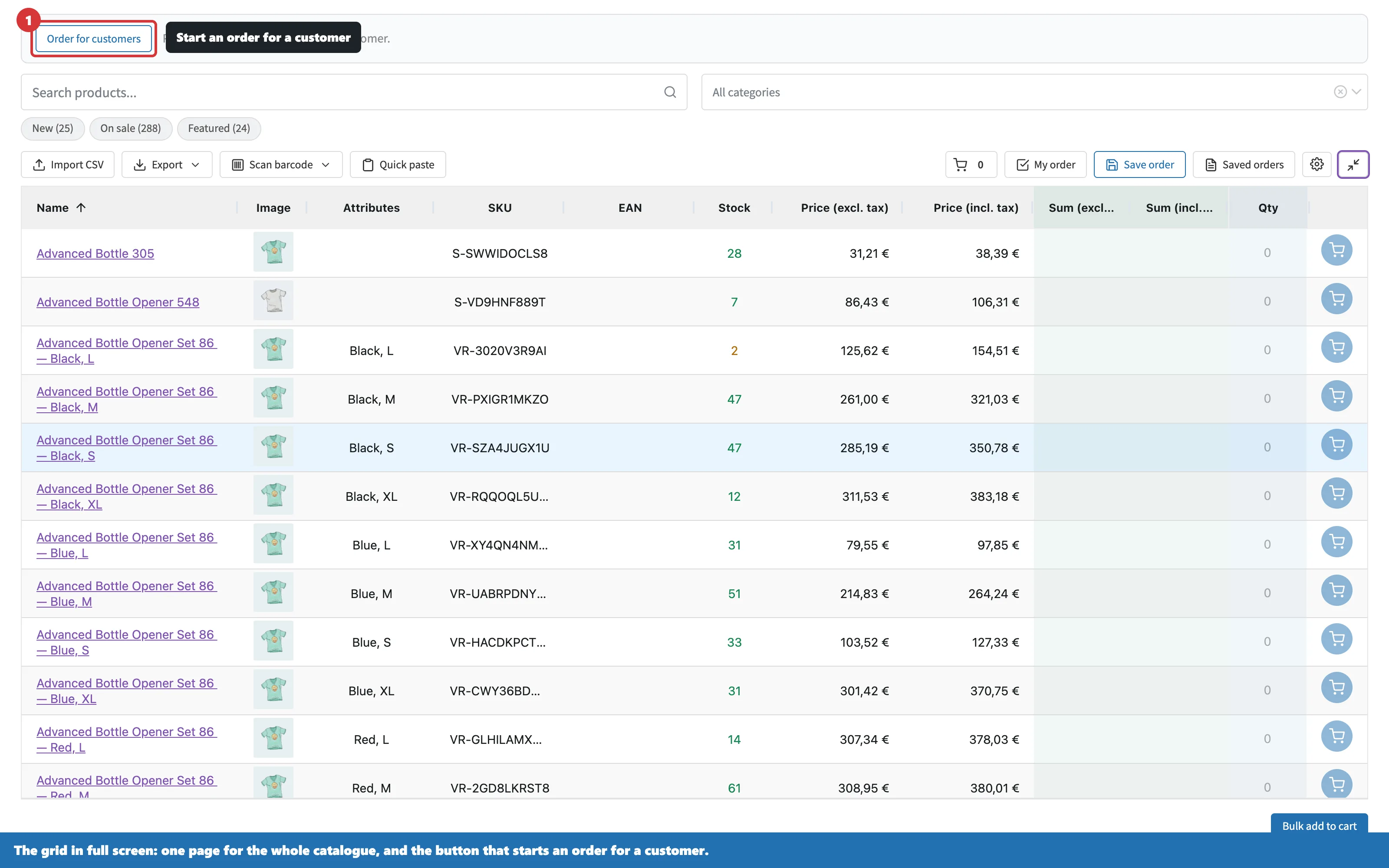Open Advanced Bottle Opener Set 86 — Red, L
This screenshot has width=1389, height=868.
127,740
